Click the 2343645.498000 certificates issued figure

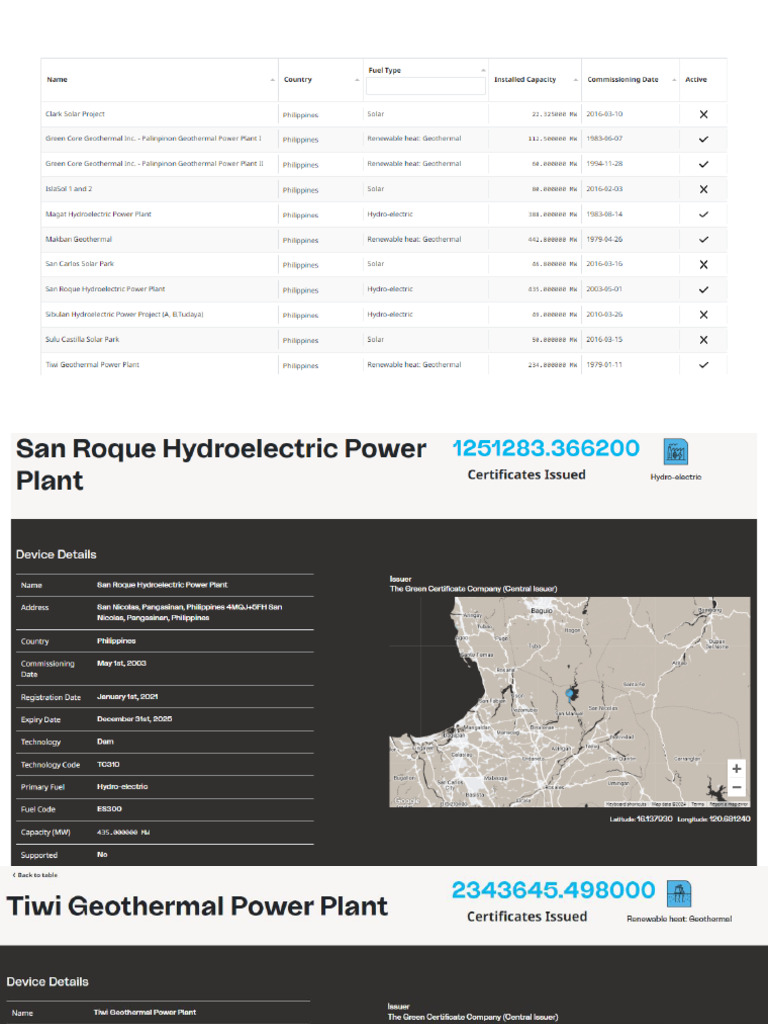pyautogui.click(x=552, y=890)
